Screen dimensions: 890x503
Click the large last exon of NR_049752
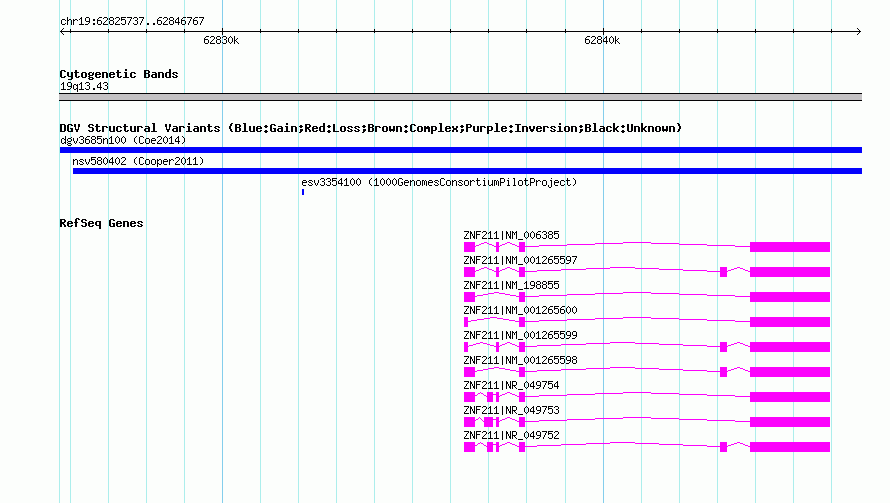coord(790,447)
